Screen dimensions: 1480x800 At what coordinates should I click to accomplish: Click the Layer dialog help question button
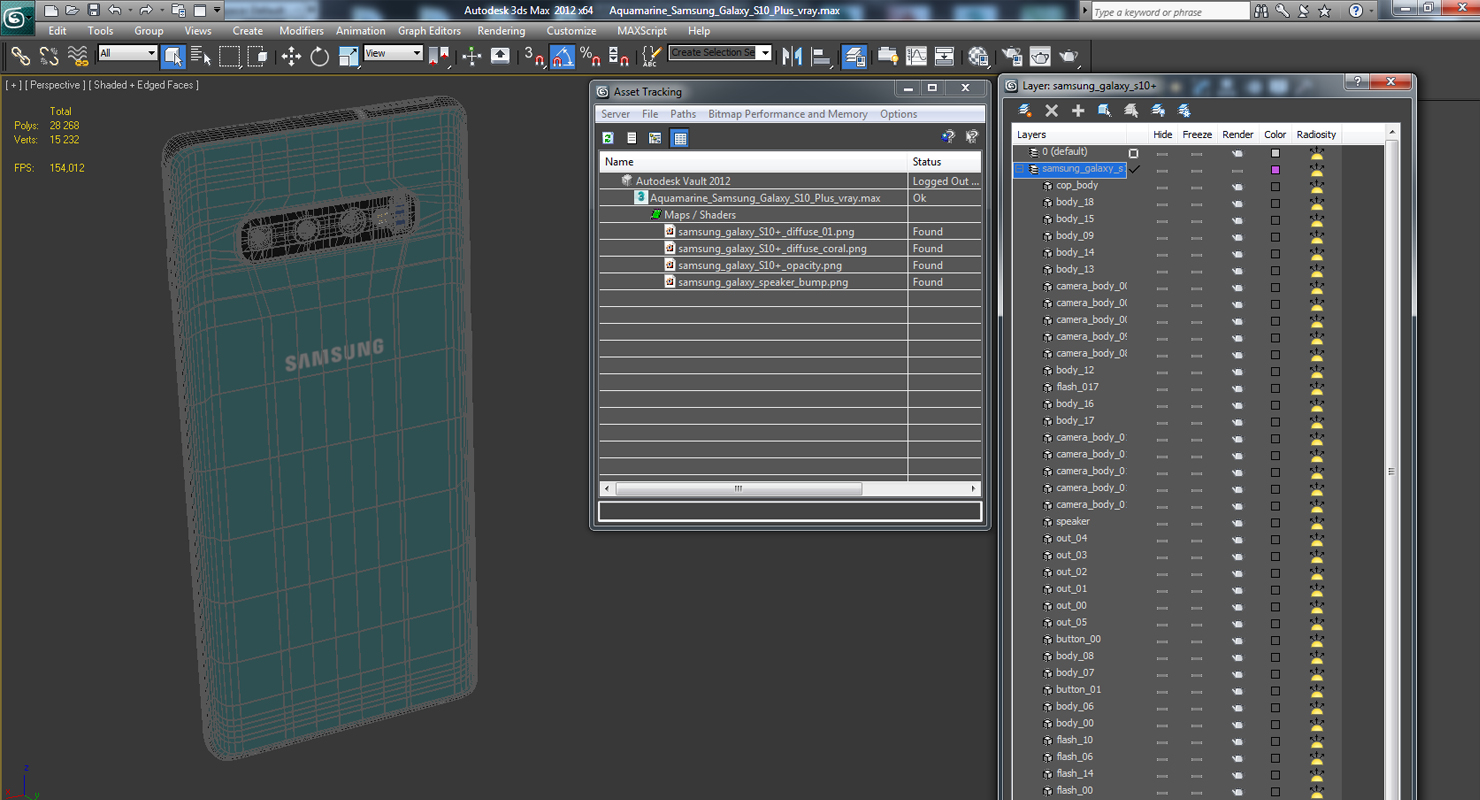pyautogui.click(x=1356, y=81)
